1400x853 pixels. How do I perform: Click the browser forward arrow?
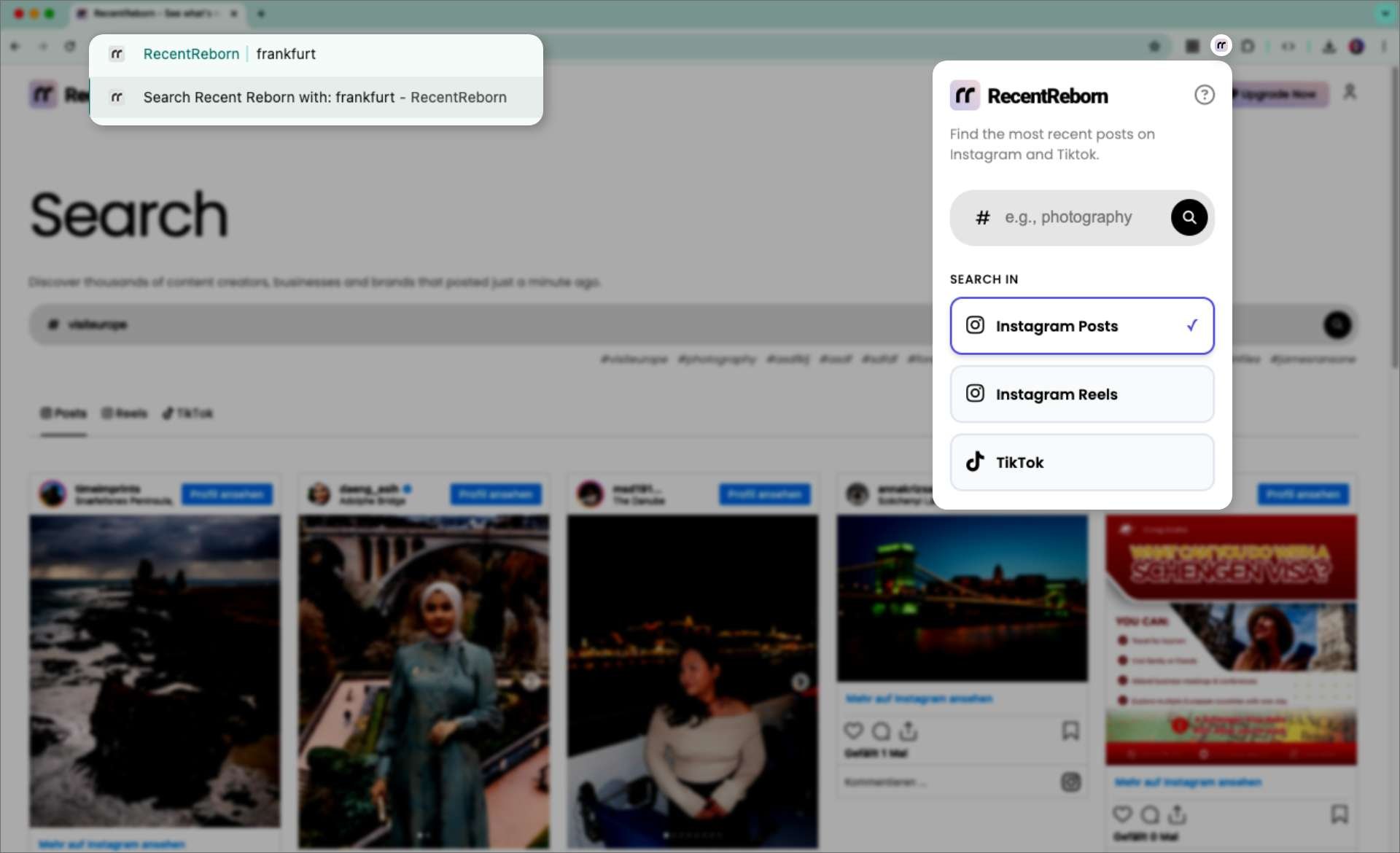(43, 46)
